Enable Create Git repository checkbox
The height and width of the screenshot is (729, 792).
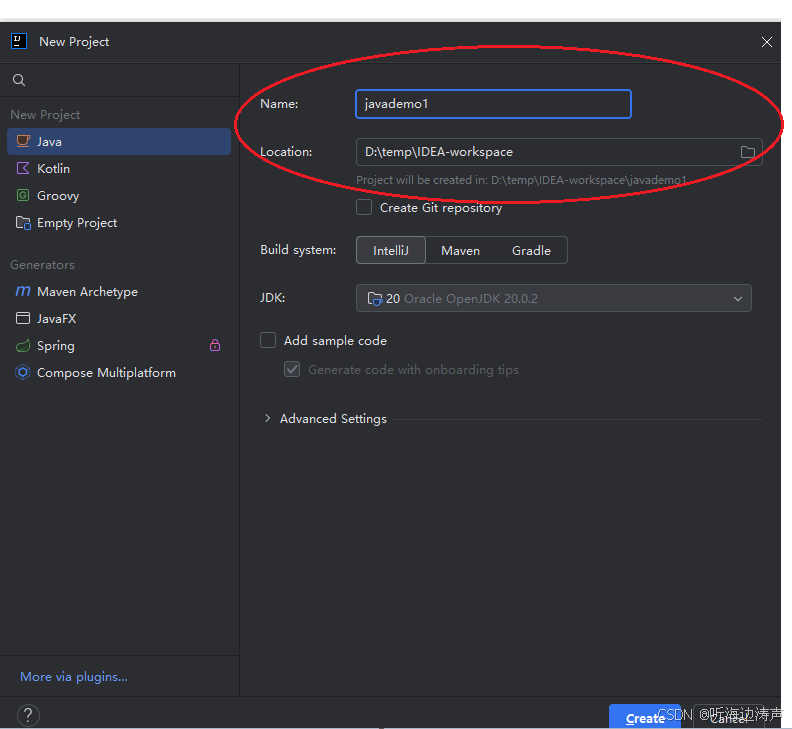pyautogui.click(x=364, y=208)
